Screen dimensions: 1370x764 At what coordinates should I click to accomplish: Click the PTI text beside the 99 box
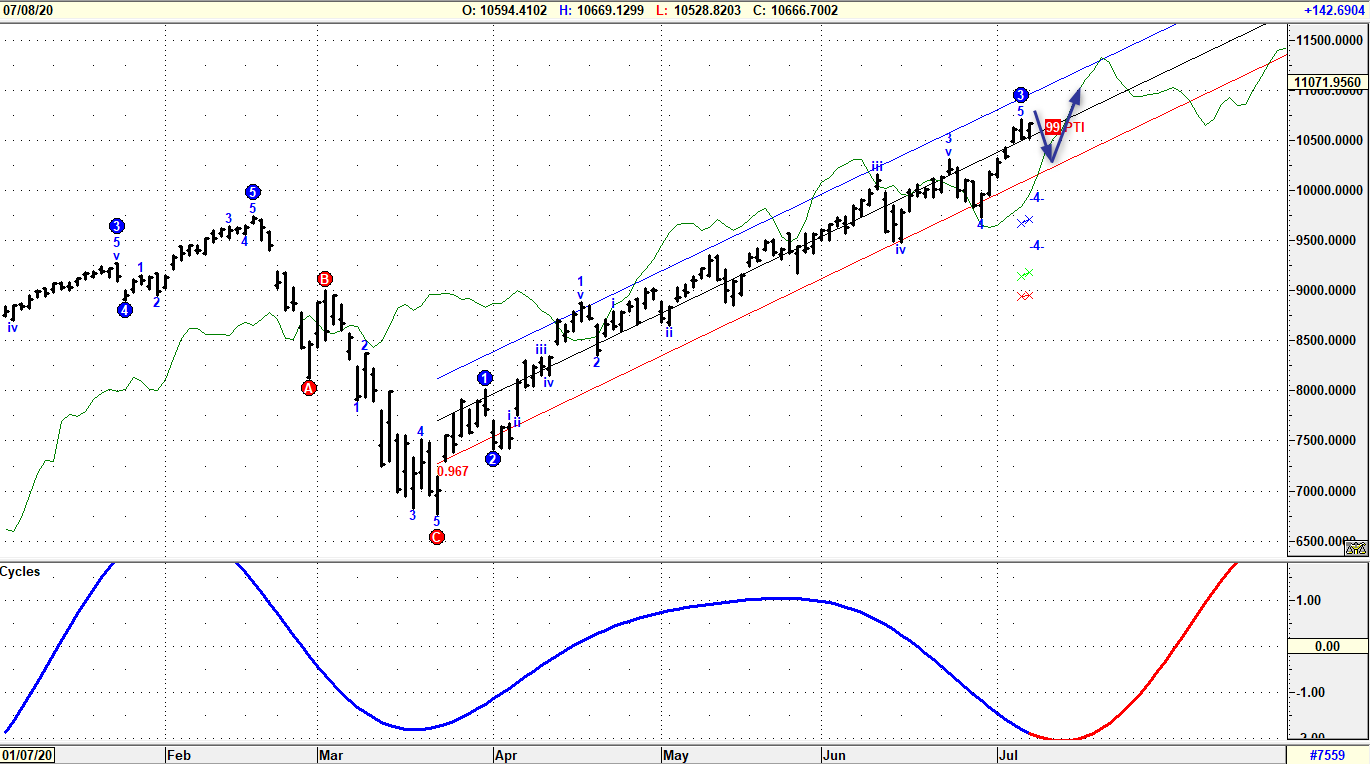(1074, 127)
